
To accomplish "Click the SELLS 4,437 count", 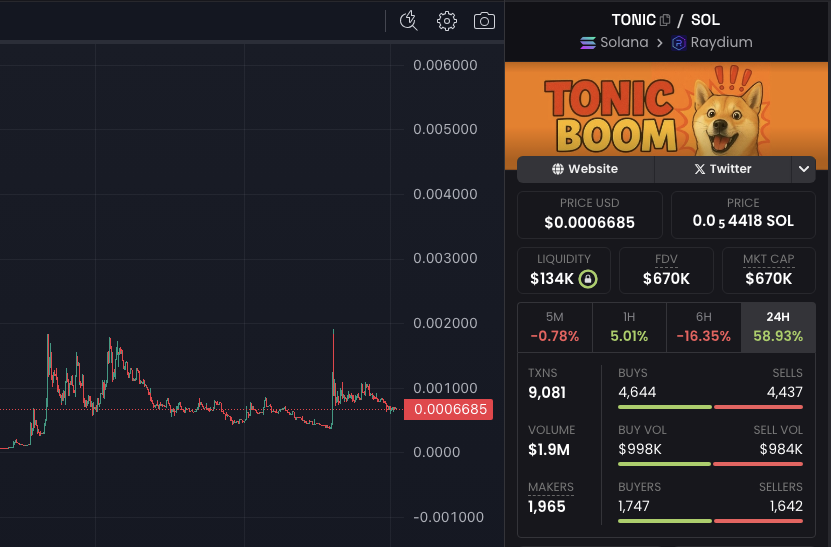I will [x=784, y=392].
